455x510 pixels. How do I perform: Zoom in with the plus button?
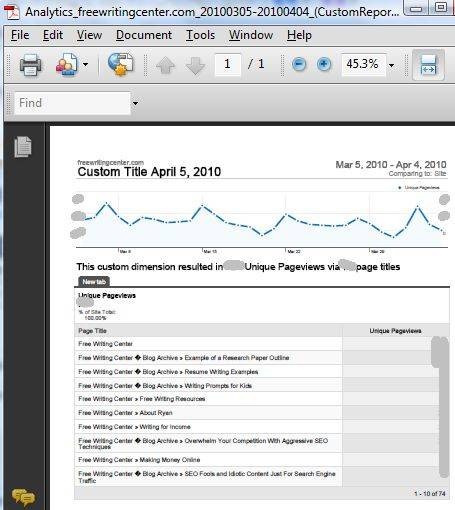[x=323, y=64]
